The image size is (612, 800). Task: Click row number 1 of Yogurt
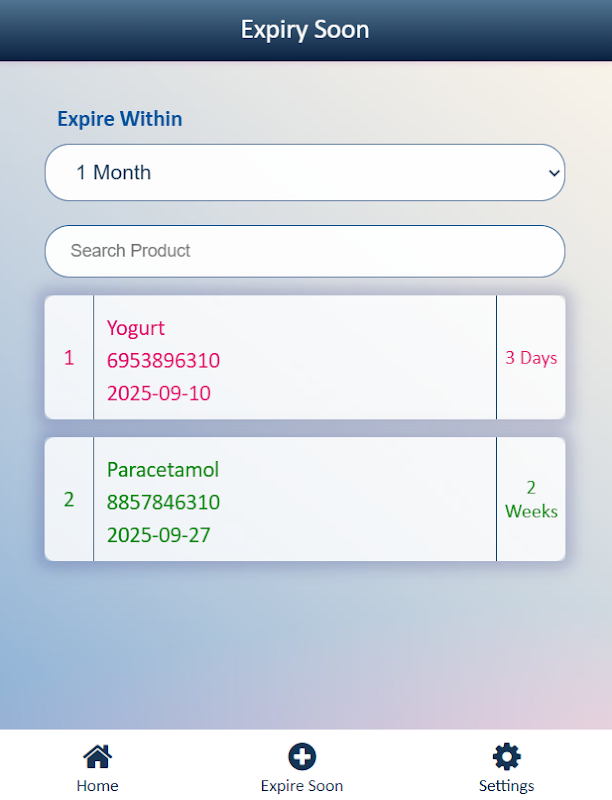pos(69,358)
